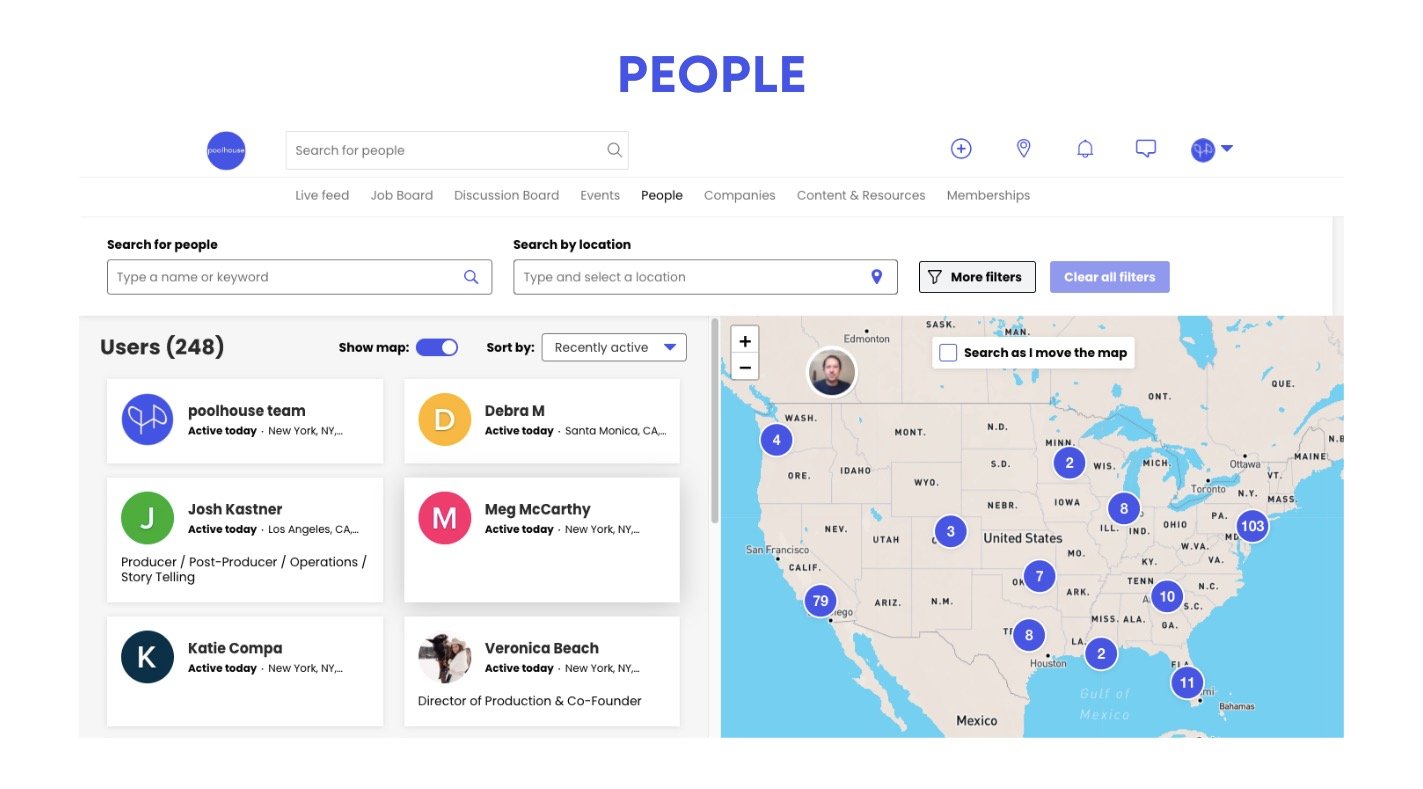1423x789 pixels.
Task: Expand the profile menu arrow
Action: click(1227, 149)
